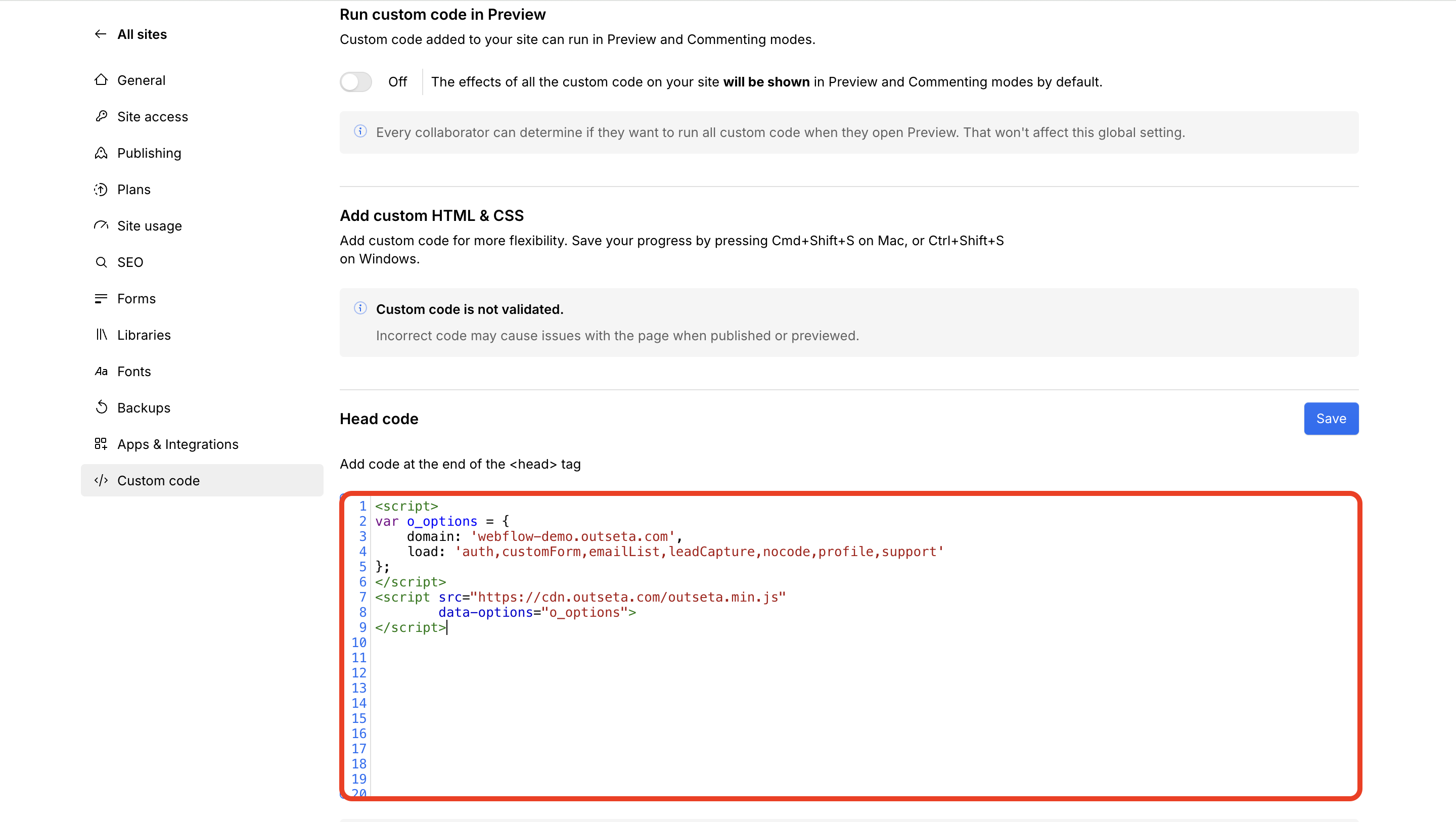The width and height of the screenshot is (1456, 822).
Task: Open the Fonts settings section
Action: tap(134, 372)
